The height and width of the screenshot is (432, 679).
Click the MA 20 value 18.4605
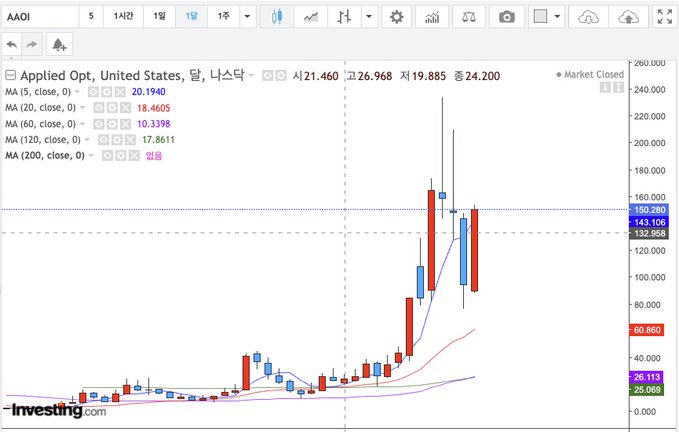[154, 108]
